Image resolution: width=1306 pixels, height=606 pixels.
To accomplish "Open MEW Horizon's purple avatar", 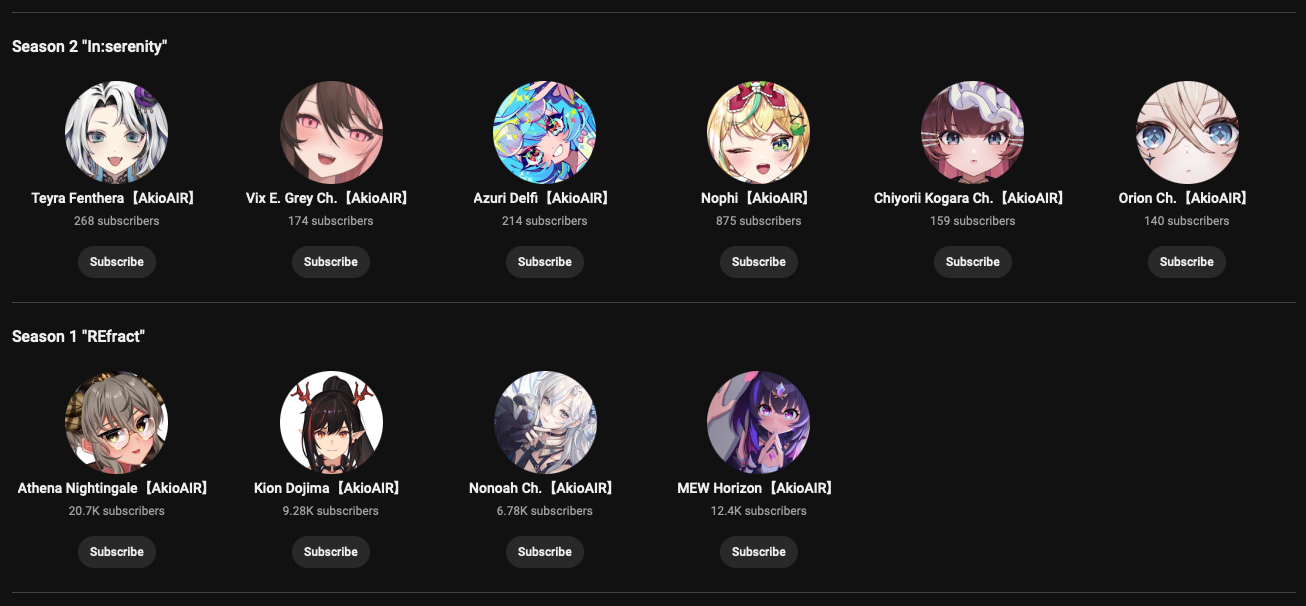I will coord(759,422).
